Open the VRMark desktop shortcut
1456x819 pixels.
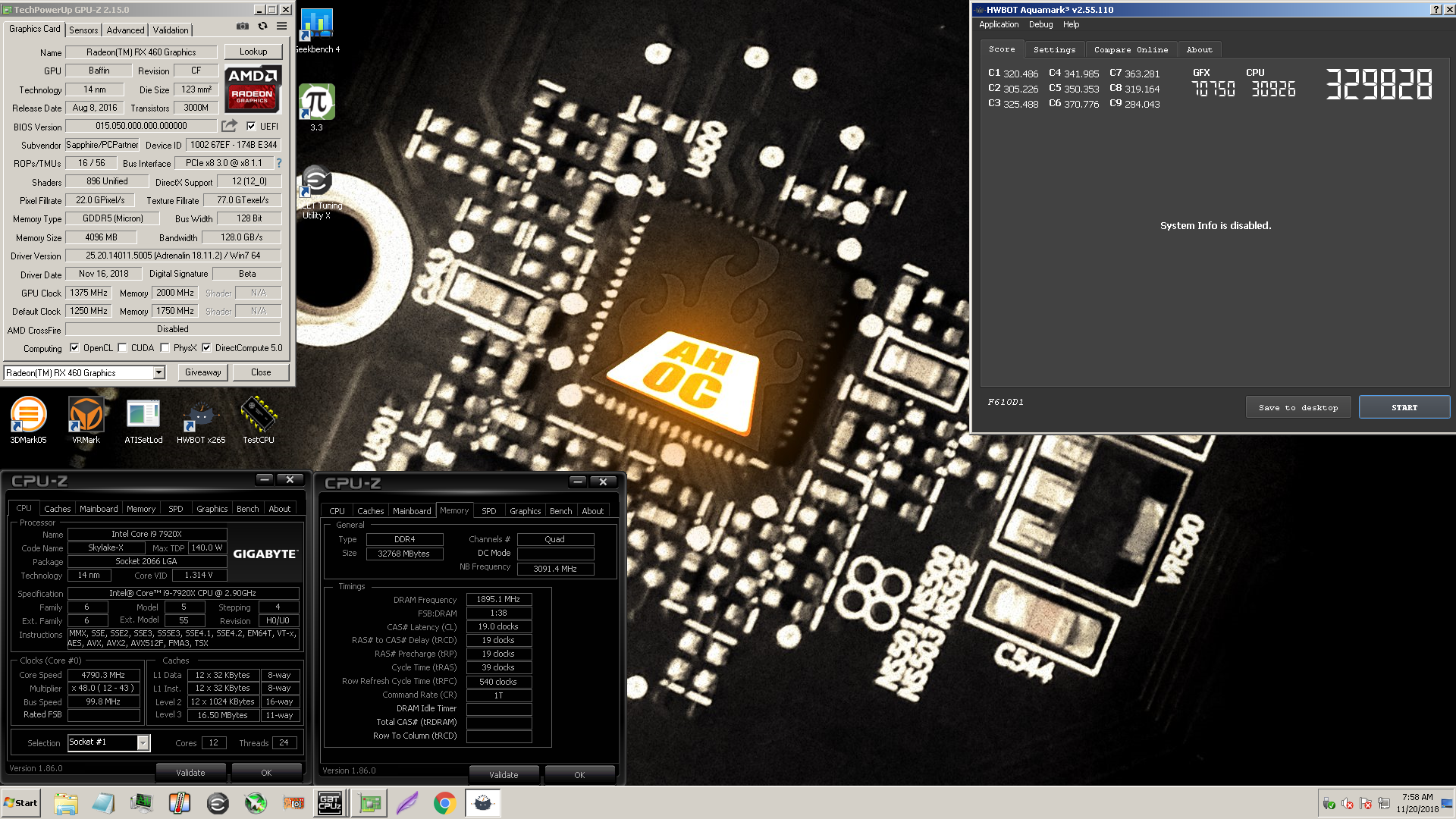point(86,420)
